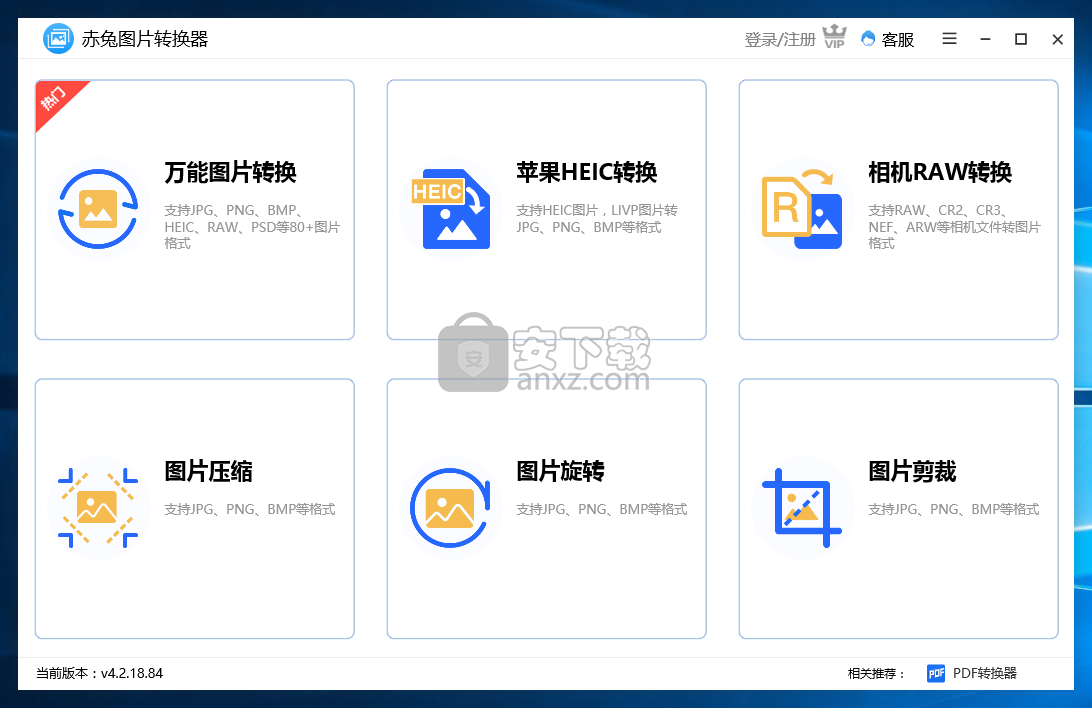This screenshot has width=1092, height=708.
Task: Click the 相关推荐： label
Action: pos(877,673)
